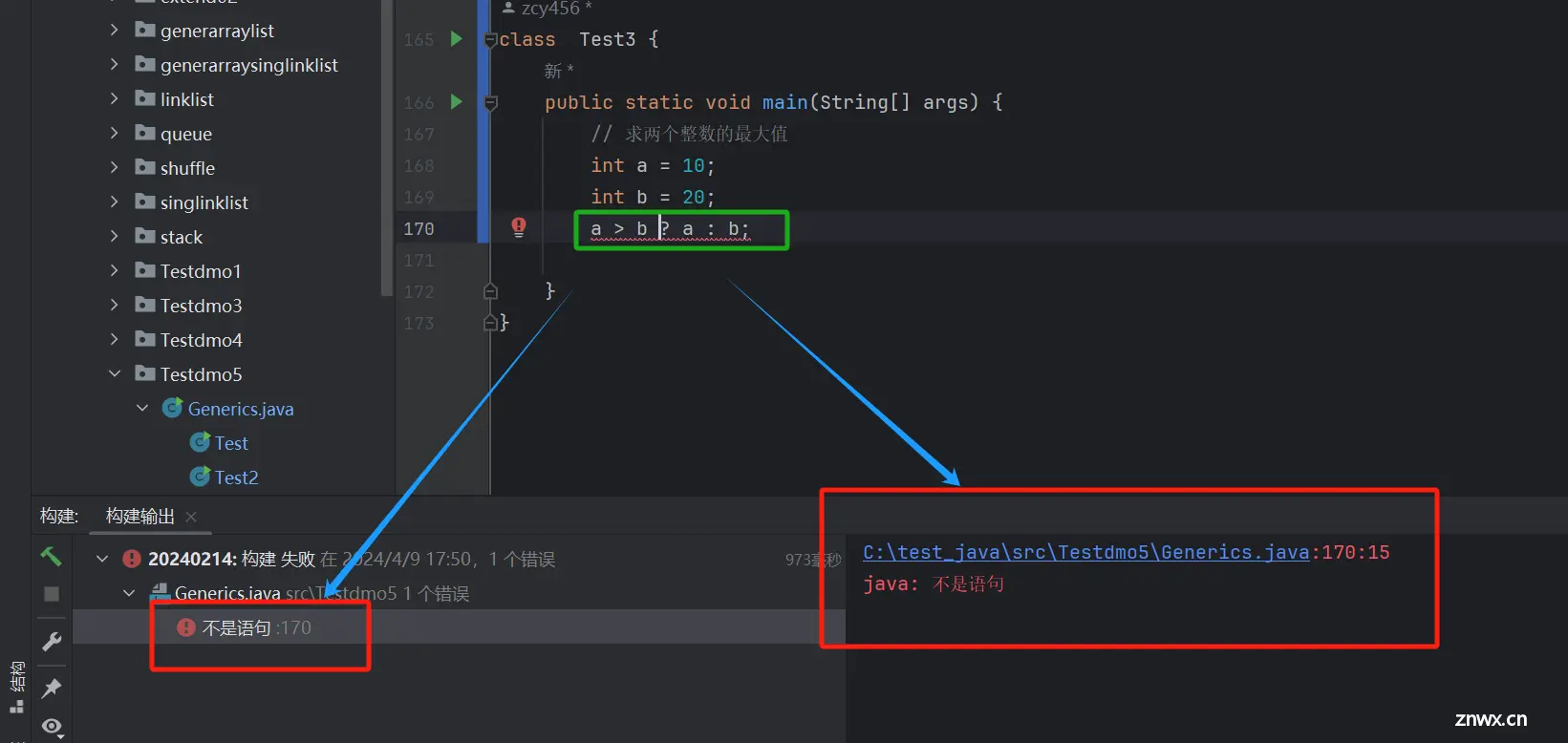Image resolution: width=1568 pixels, height=743 pixels.
Task: Click the stop build square icon
Action: (x=52, y=594)
